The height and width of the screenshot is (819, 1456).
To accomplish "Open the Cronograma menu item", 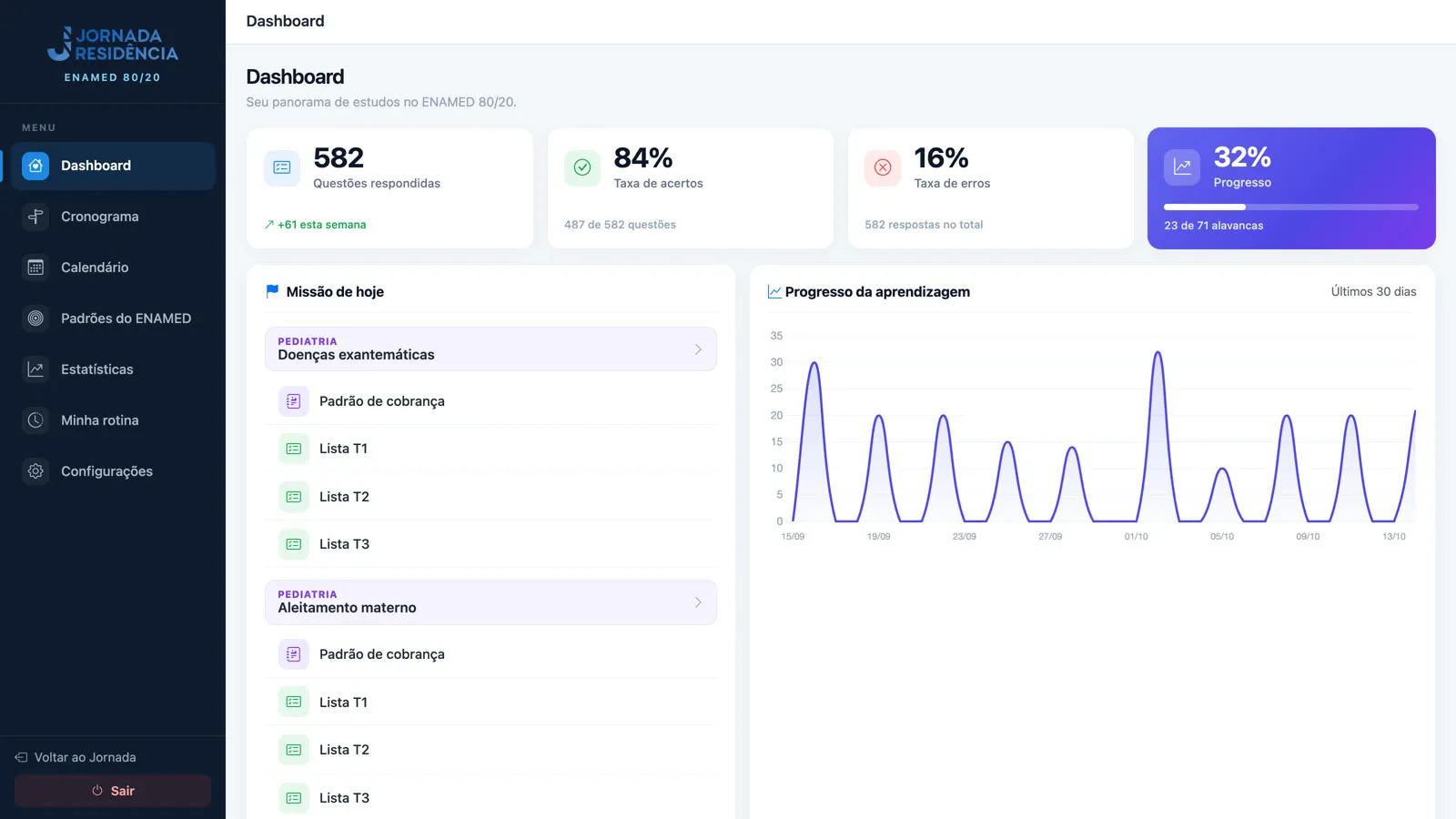I will click(x=113, y=217).
